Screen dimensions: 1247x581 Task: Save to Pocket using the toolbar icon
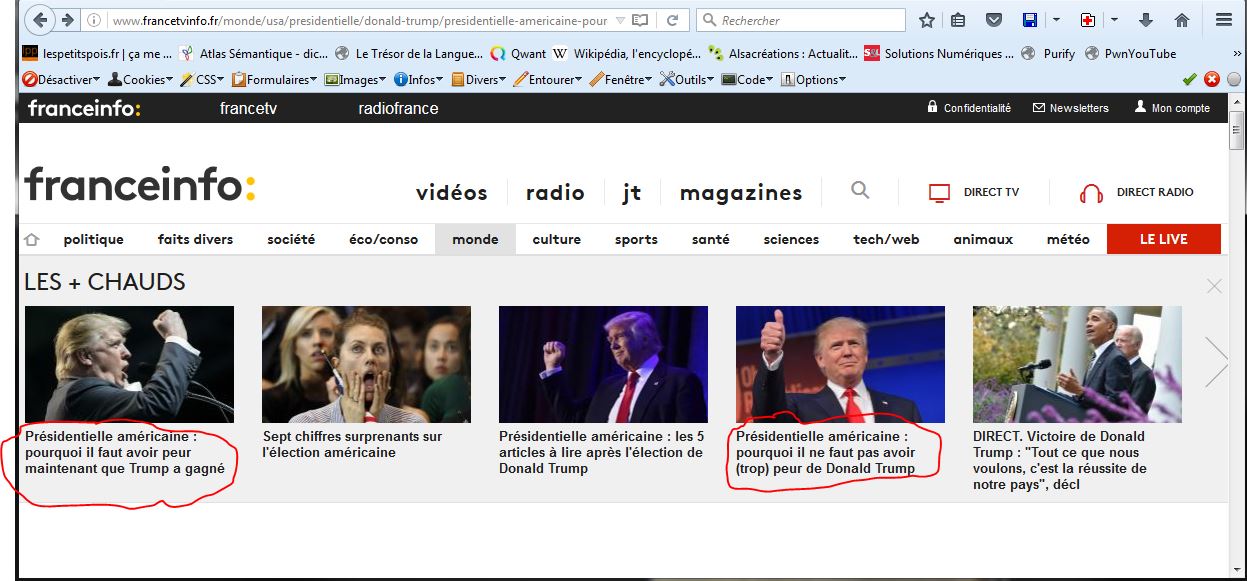point(993,20)
